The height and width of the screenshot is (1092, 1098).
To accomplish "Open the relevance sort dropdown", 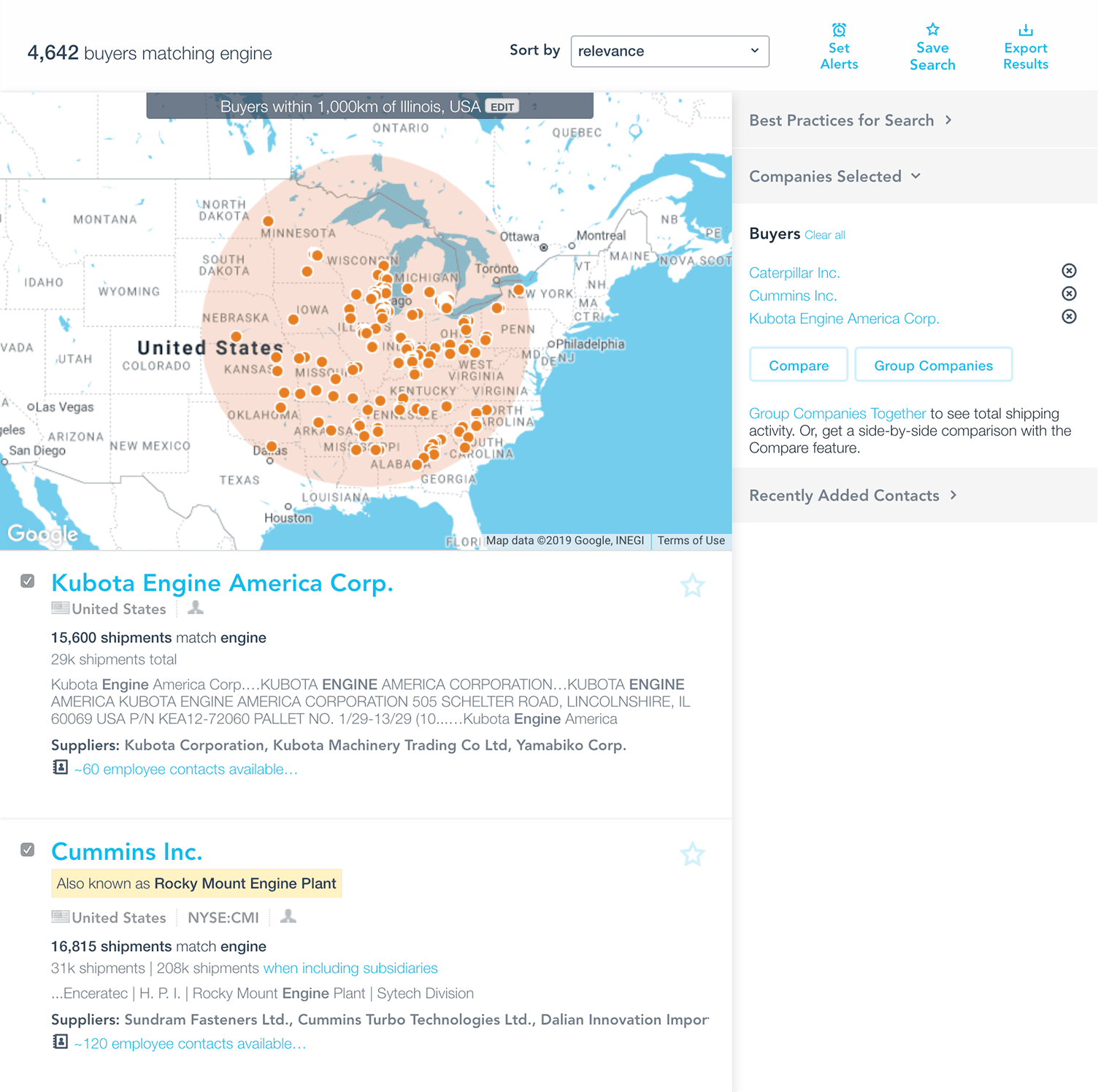I will point(669,51).
